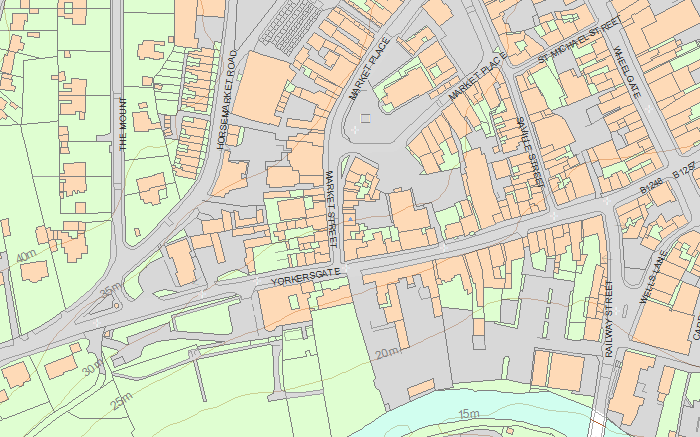Click the 35m contour label

(111, 291)
